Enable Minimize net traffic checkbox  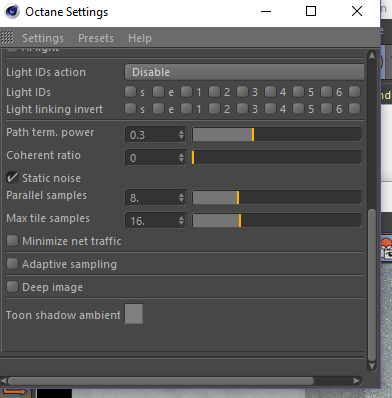[x=12, y=241]
